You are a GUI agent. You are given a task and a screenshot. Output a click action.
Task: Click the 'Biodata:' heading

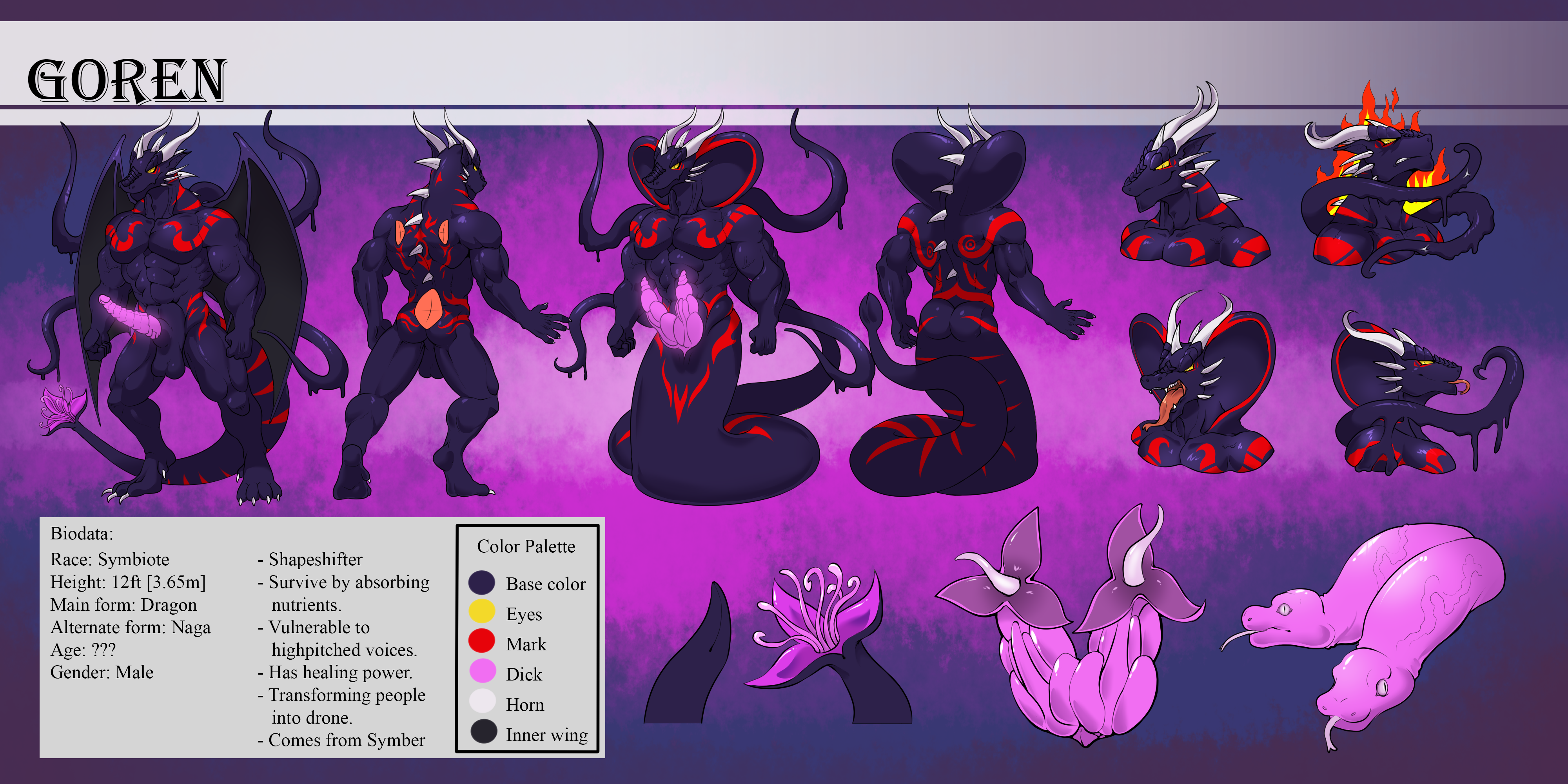[82, 534]
